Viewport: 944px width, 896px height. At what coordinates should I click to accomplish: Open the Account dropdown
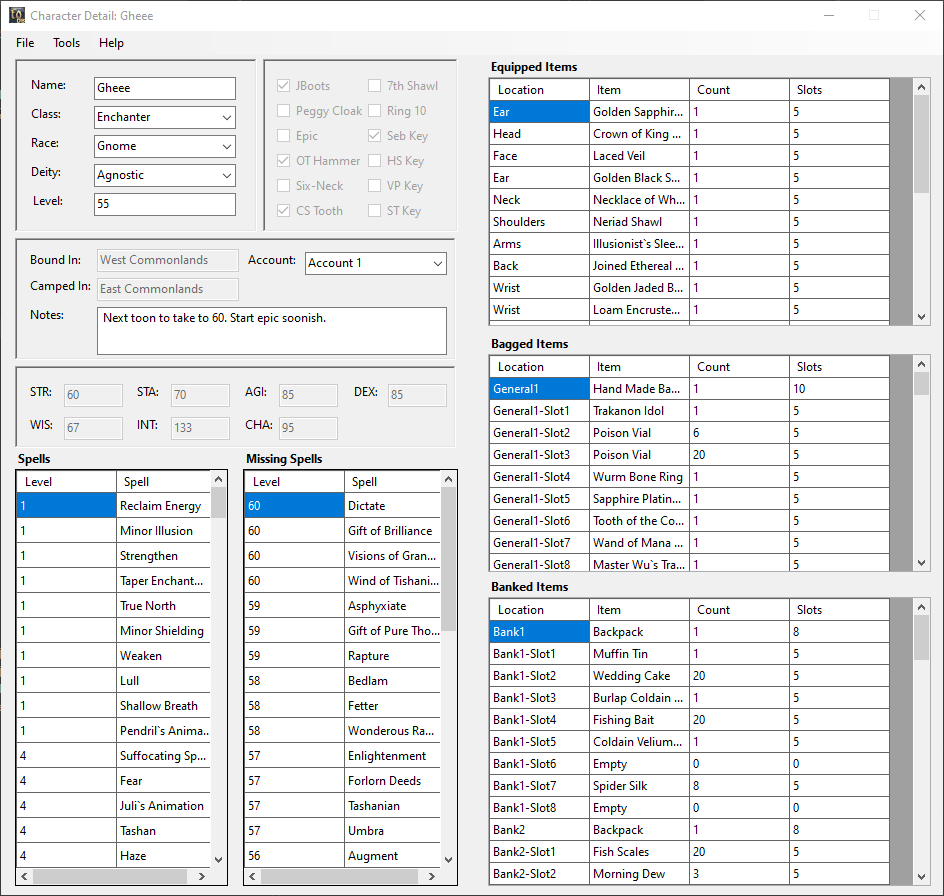pyautogui.click(x=375, y=263)
